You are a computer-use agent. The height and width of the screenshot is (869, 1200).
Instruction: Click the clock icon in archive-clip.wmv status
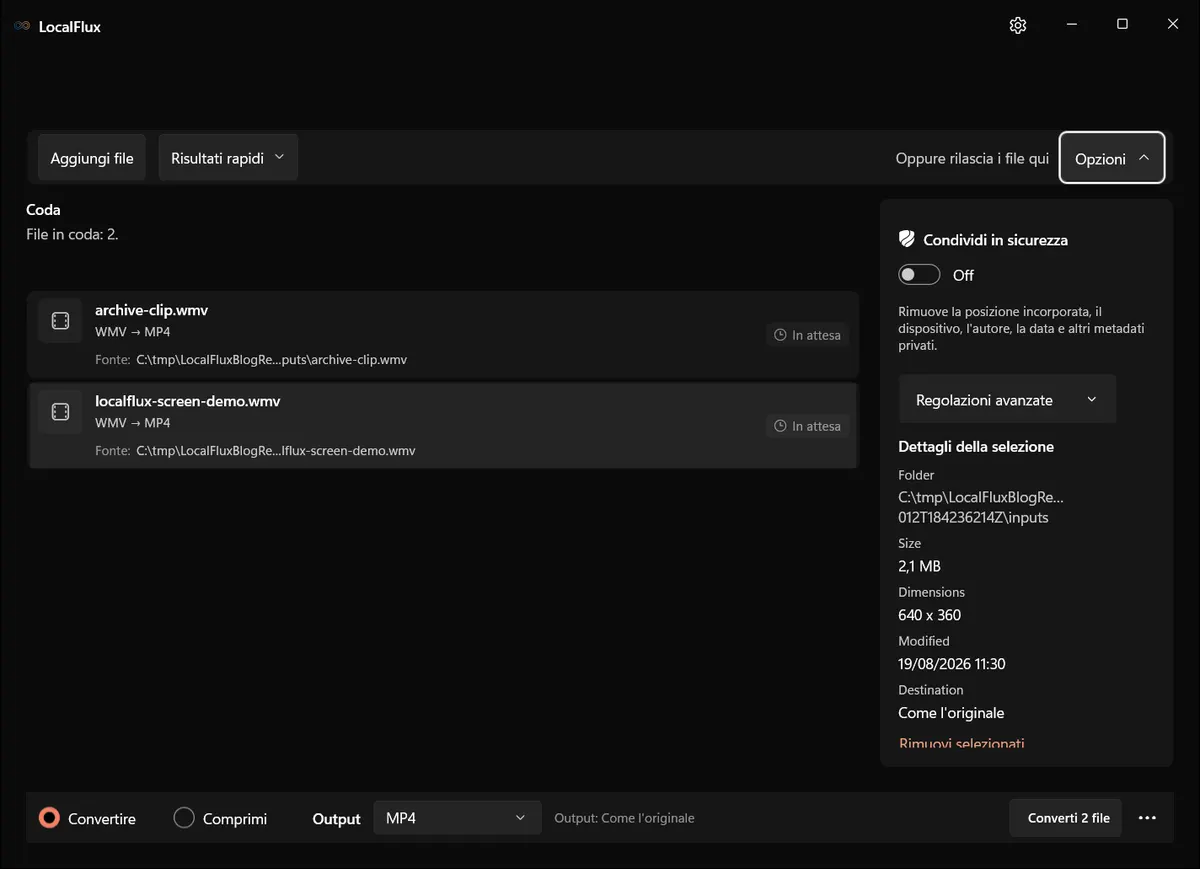tap(781, 335)
